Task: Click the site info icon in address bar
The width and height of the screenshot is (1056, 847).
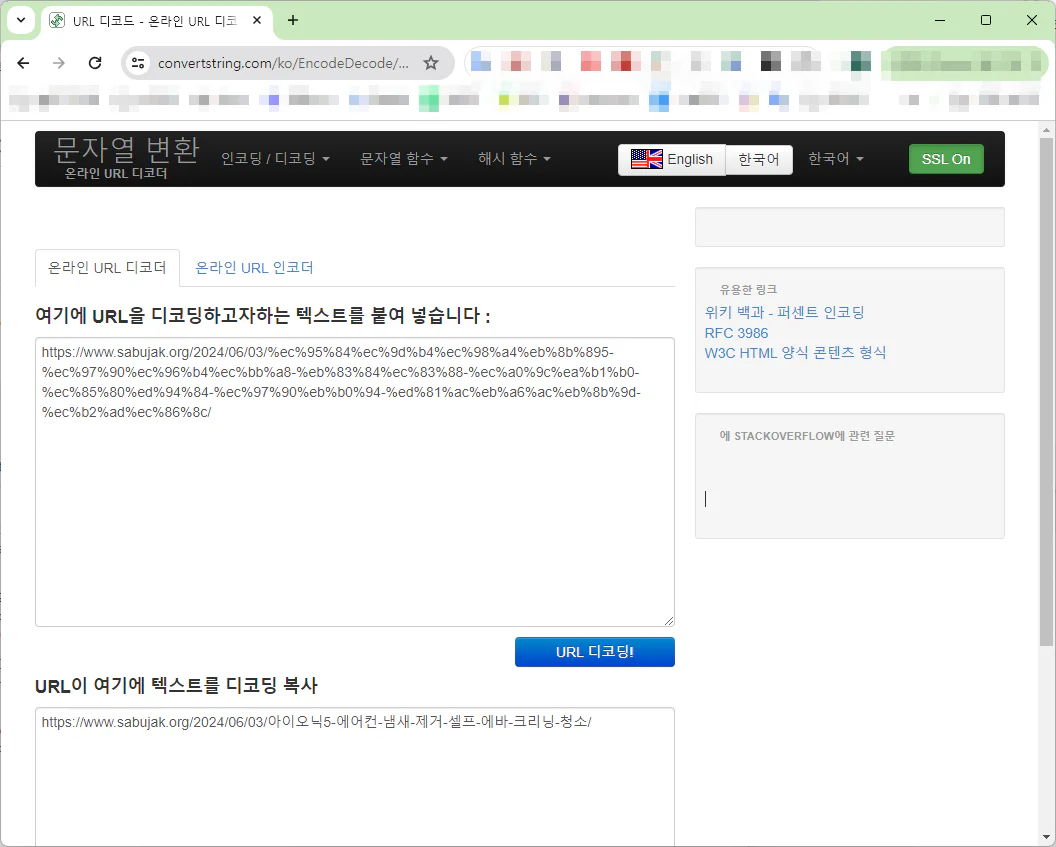Action: 136,62
